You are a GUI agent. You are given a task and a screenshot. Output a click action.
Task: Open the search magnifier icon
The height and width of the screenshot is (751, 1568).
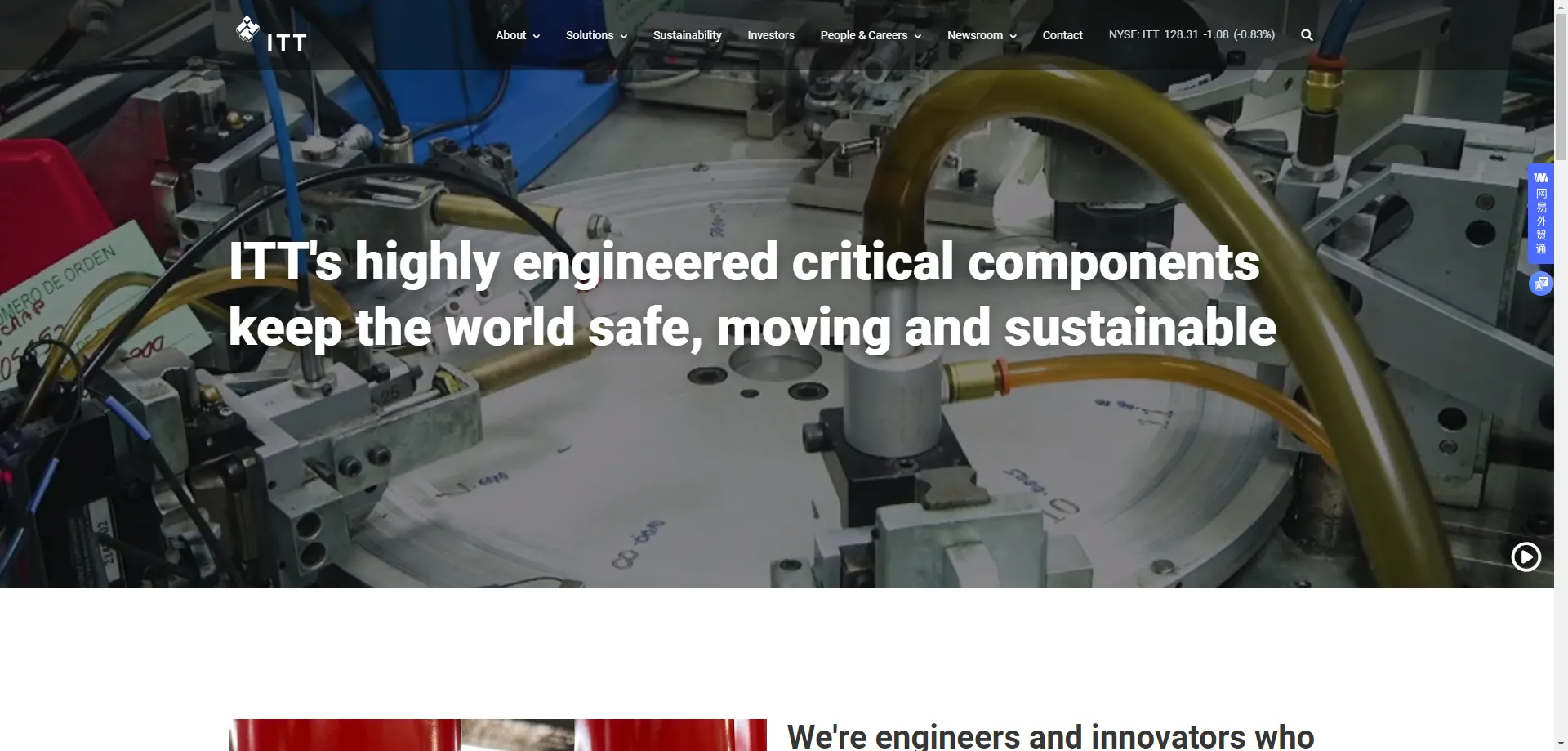click(x=1307, y=35)
